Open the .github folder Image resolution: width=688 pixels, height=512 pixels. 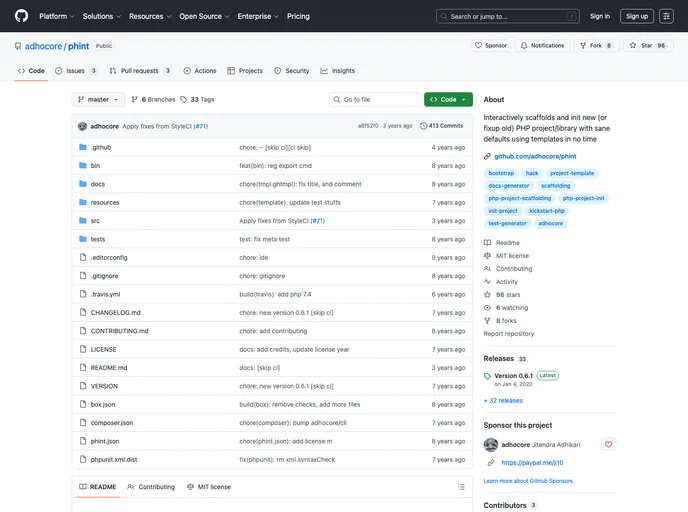pyautogui.click(x=101, y=147)
